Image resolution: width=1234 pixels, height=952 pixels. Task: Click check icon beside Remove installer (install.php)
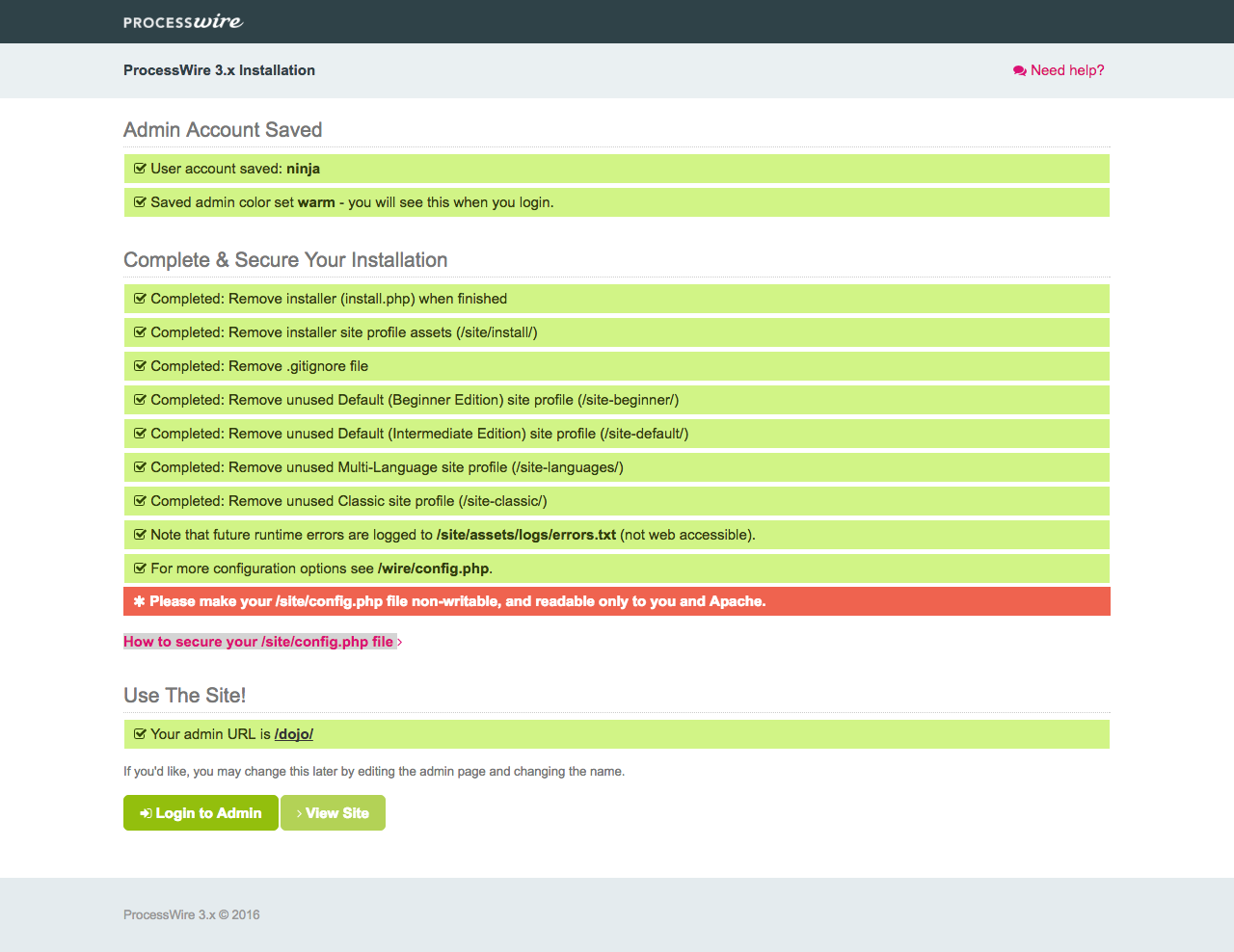click(x=140, y=299)
